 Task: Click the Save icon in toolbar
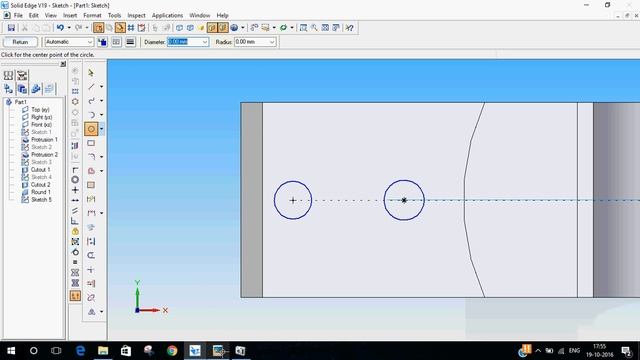(x=11, y=28)
